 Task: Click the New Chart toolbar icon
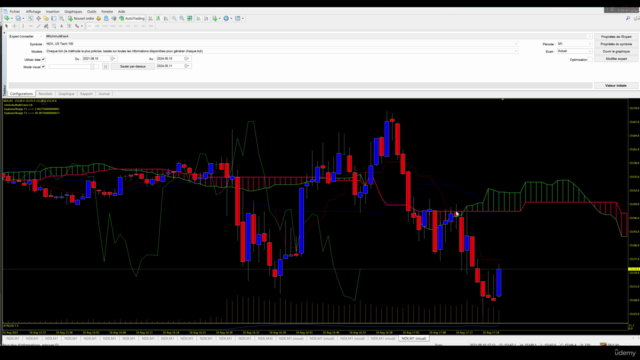point(7,18)
